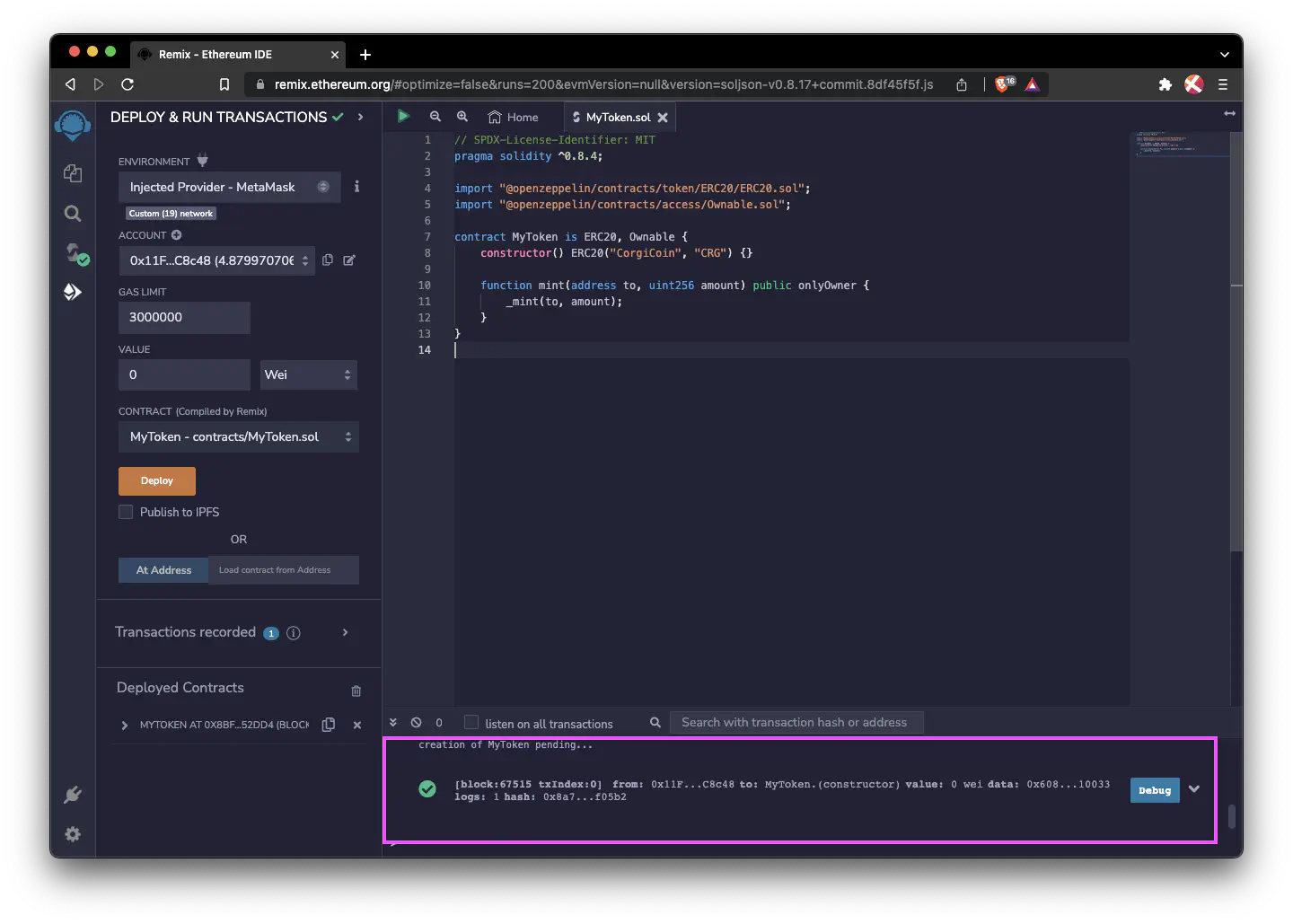Click the Gas Limit input field
The height and width of the screenshot is (924, 1293).
point(184,317)
